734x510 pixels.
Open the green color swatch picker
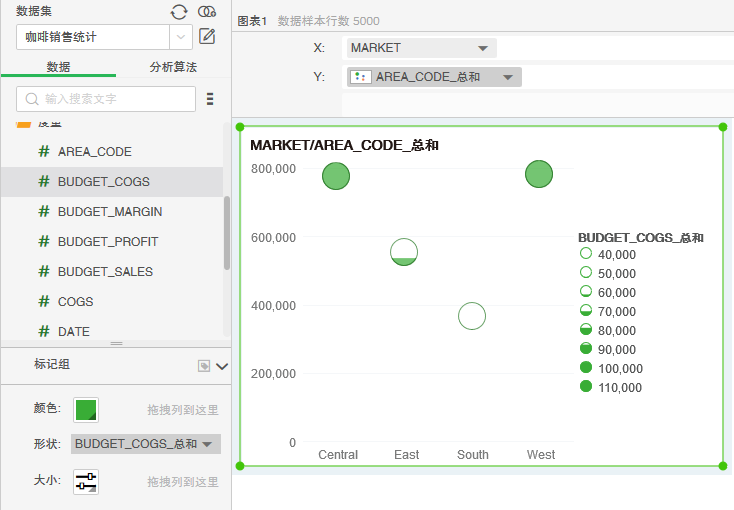(86, 409)
